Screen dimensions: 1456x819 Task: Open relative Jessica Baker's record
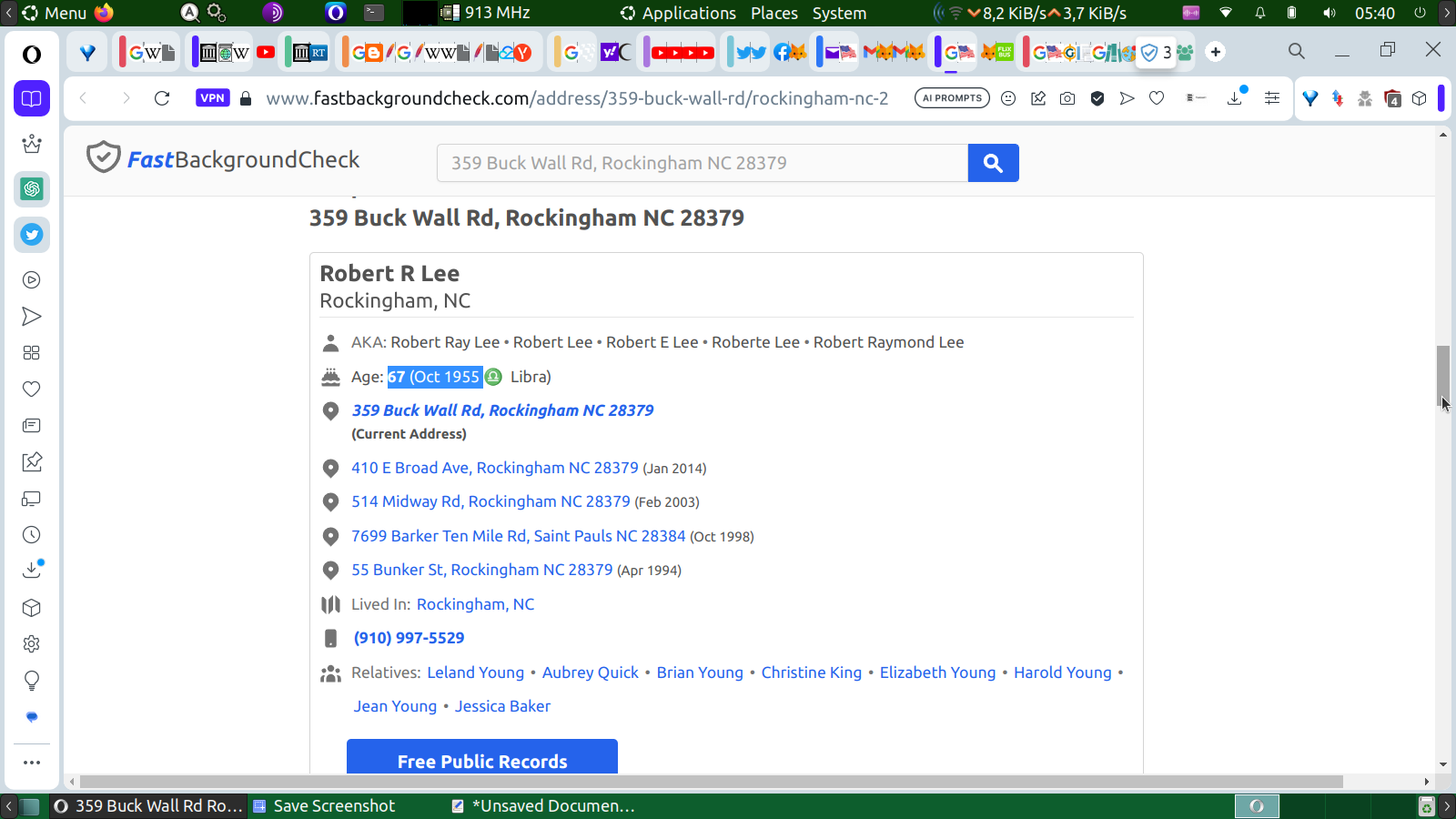(503, 706)
